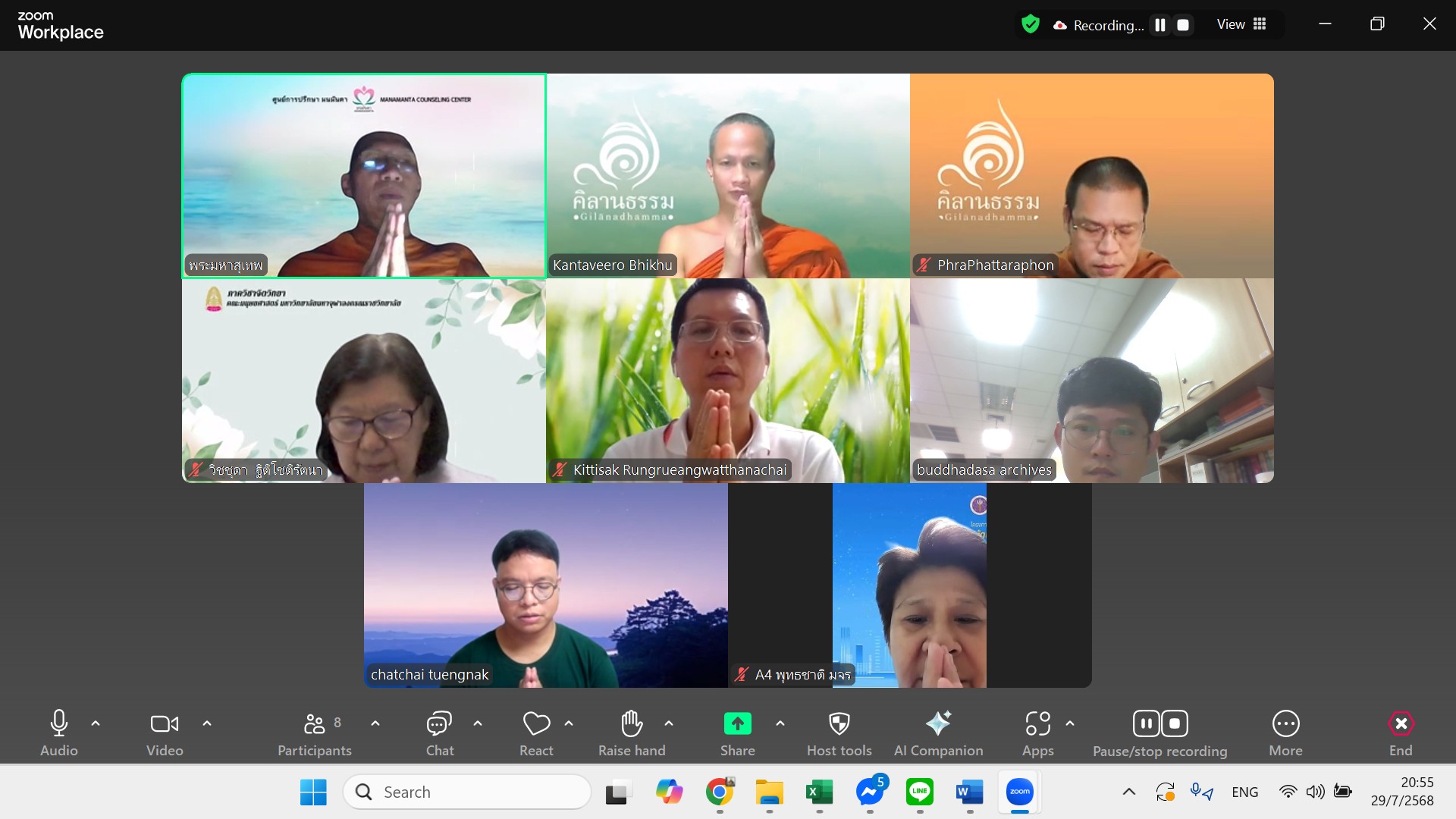Toggle the Audio microphone mute
Image resolution: width=1456 pixels, height=819 pixels.
(59, 724)
